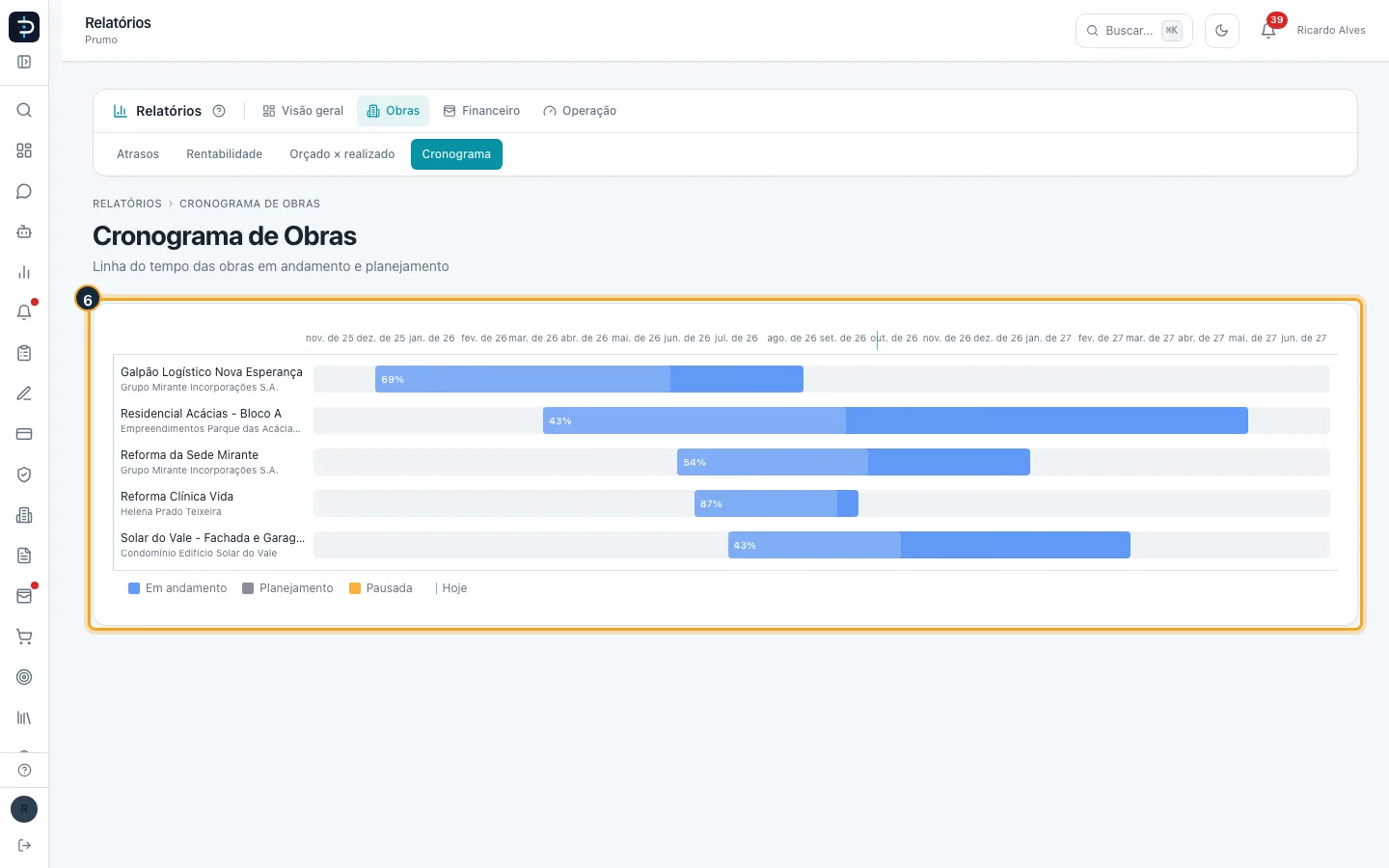Click the notifications bell with 39 badge
1389x868 pixels.
(x=1268, y=30)
